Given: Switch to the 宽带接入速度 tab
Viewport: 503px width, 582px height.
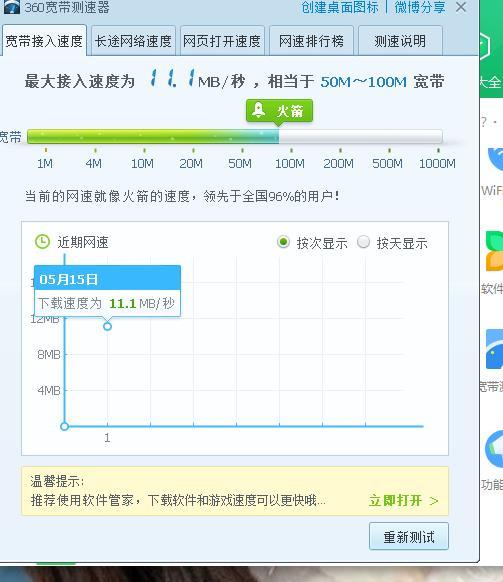Looking at the screenshot, I should click(44, 41).
